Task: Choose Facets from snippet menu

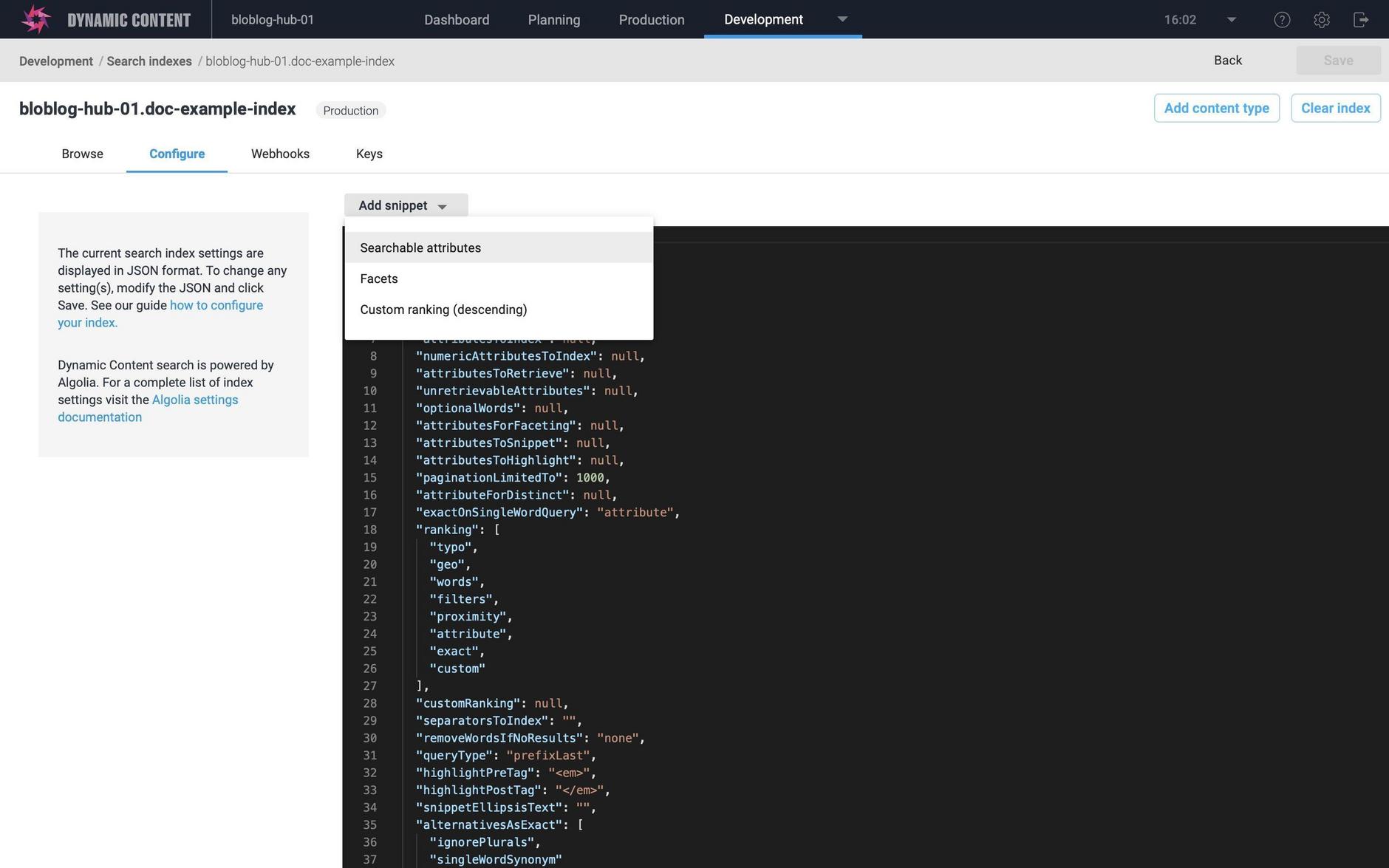Action: click(x=379, y=279)
